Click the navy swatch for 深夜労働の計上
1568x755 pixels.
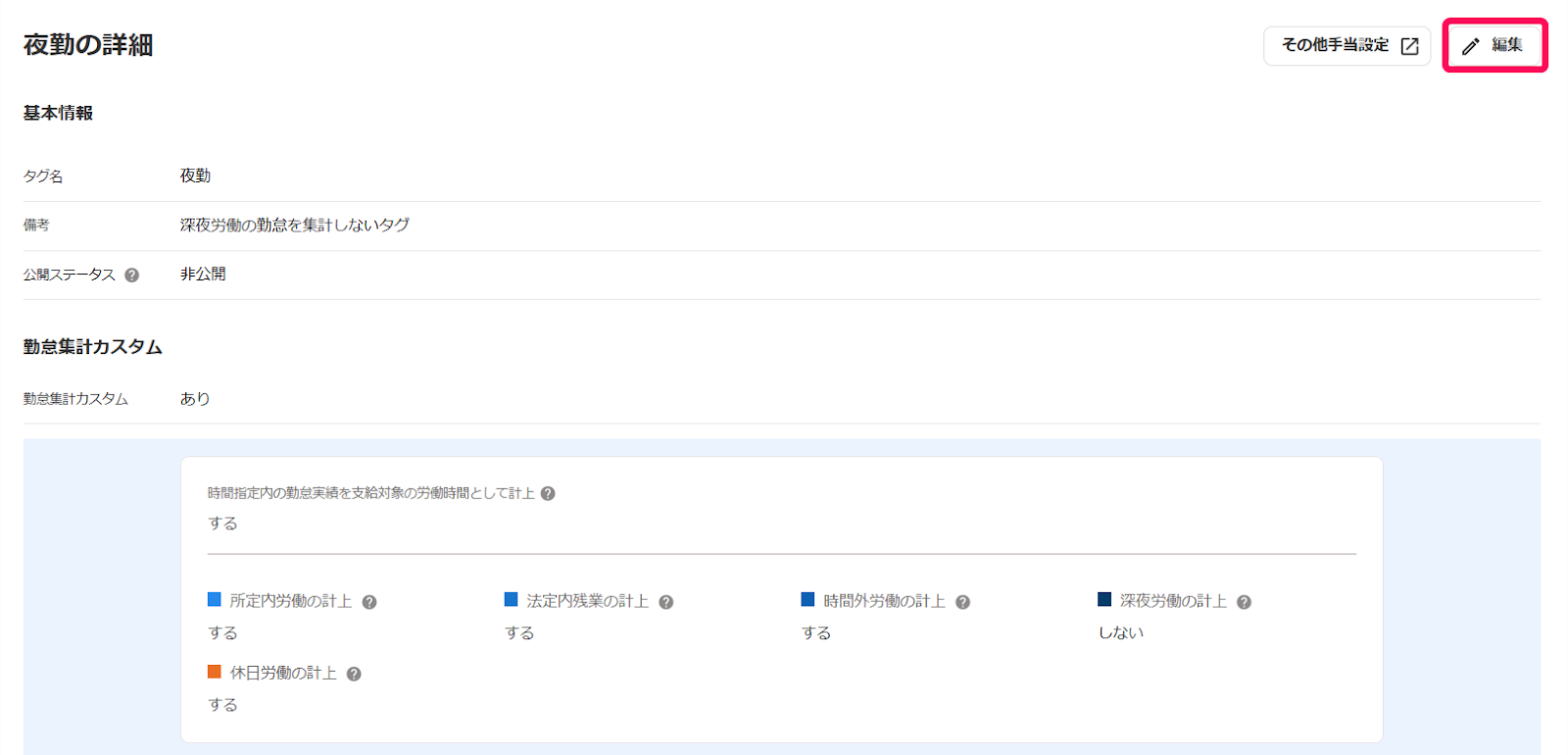pyautogui.click(x=1104, y=599)
